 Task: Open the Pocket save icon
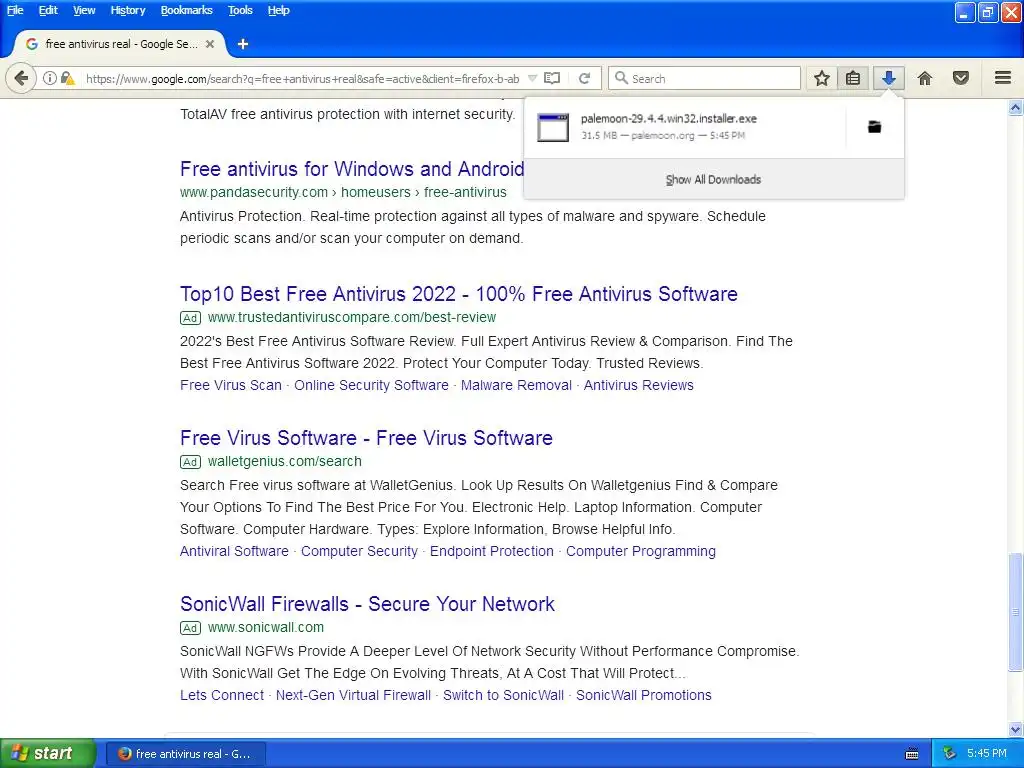pyautogui.click(x=961, y=78)
